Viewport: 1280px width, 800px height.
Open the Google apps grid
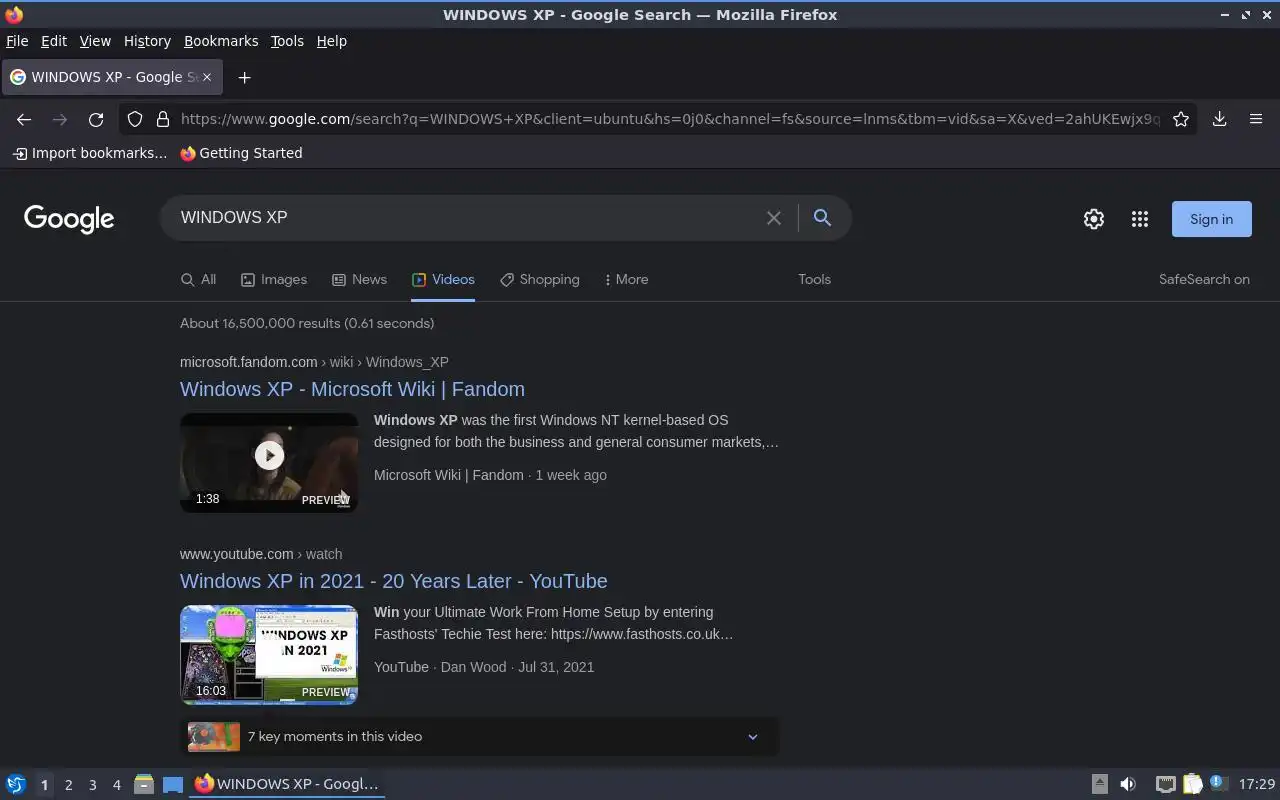coord(1140,219)
